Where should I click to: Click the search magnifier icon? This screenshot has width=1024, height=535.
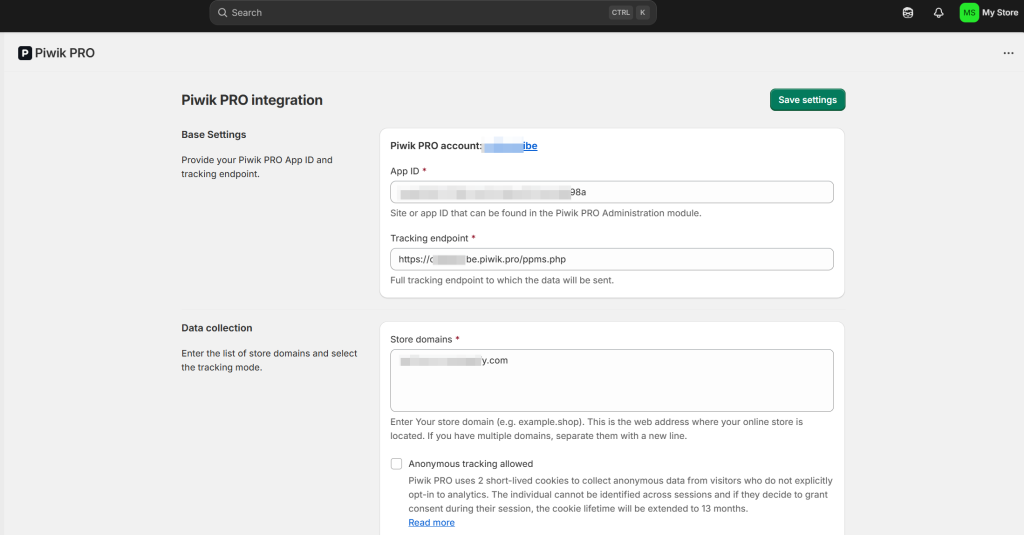223,12
